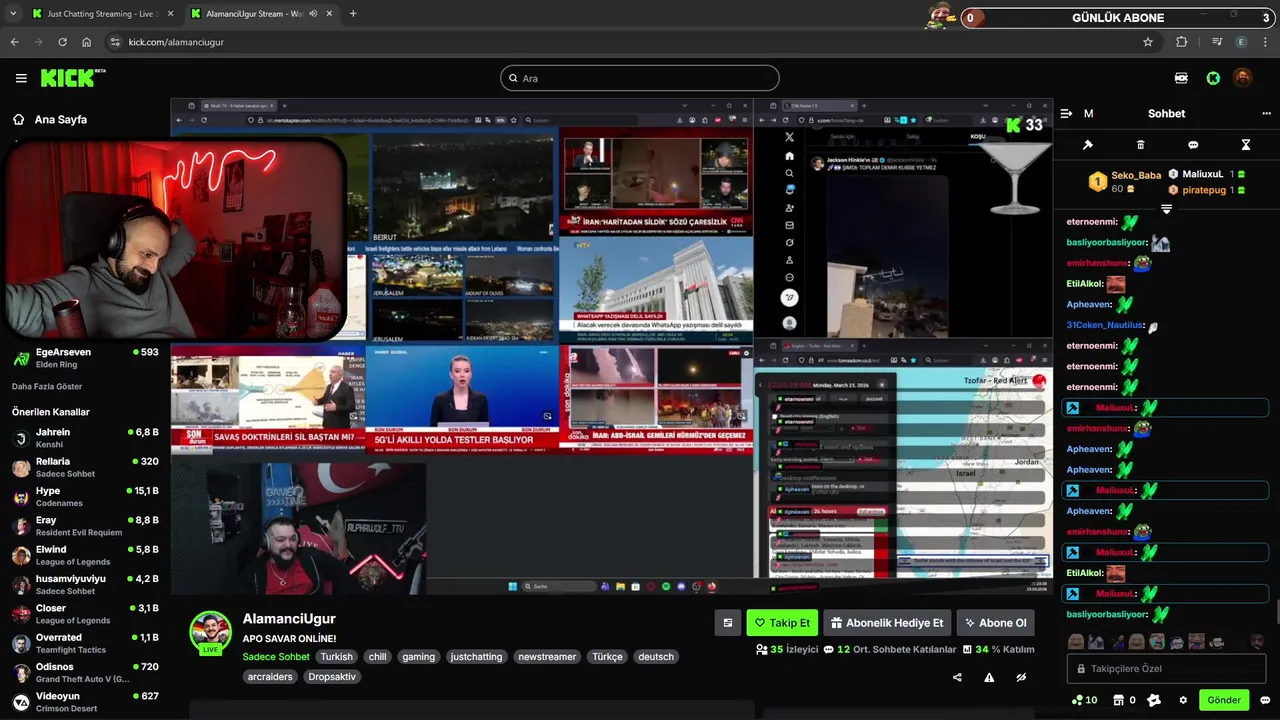Click Gönder send button
Screen dimensions: 1280x720
[1224, 700]
